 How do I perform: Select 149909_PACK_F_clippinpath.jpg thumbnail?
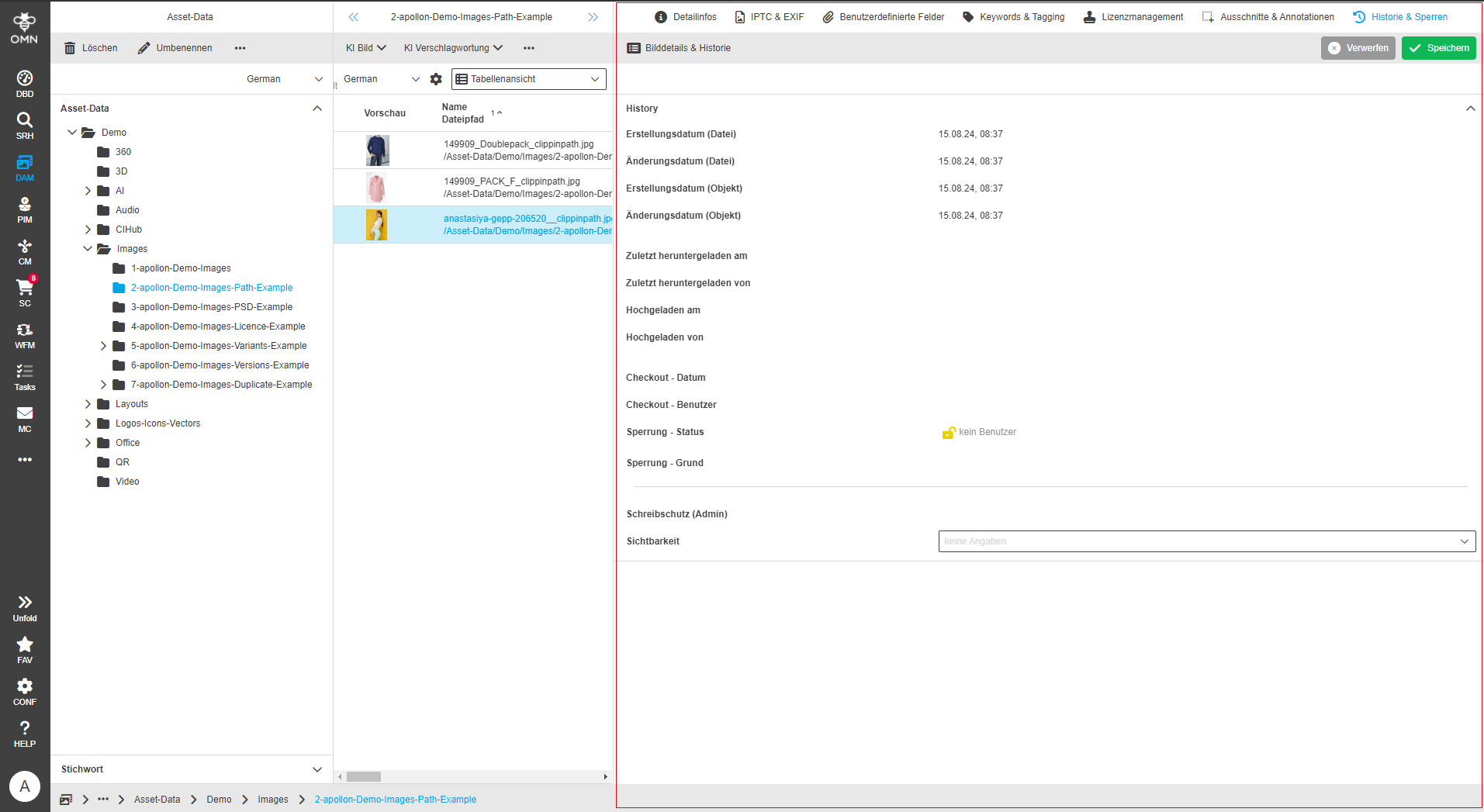pos(377,188)
